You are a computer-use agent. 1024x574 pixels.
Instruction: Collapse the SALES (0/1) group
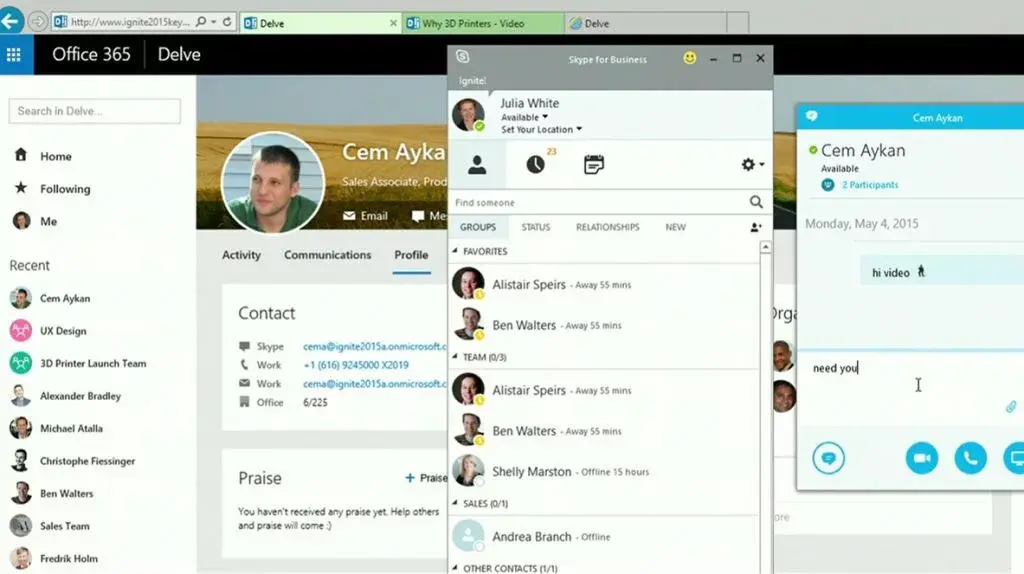click(455, 503)
